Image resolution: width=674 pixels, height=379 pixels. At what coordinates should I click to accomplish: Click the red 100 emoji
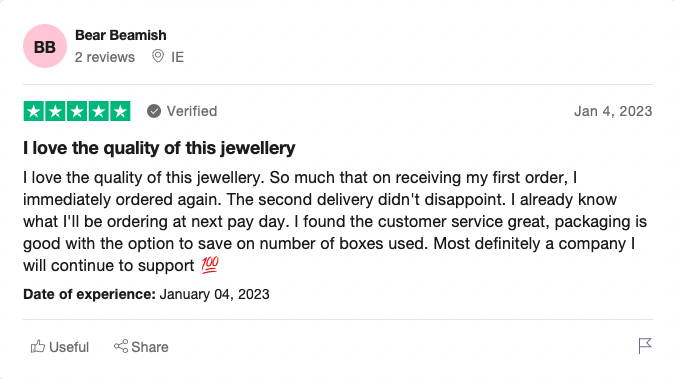point(210,265)
